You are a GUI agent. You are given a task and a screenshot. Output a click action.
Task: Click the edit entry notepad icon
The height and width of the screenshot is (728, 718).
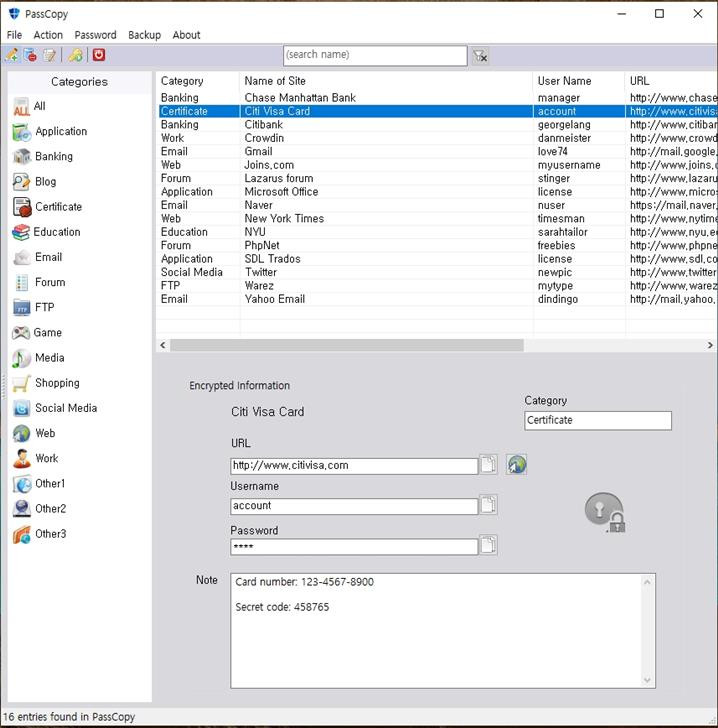tap(49, 55)
